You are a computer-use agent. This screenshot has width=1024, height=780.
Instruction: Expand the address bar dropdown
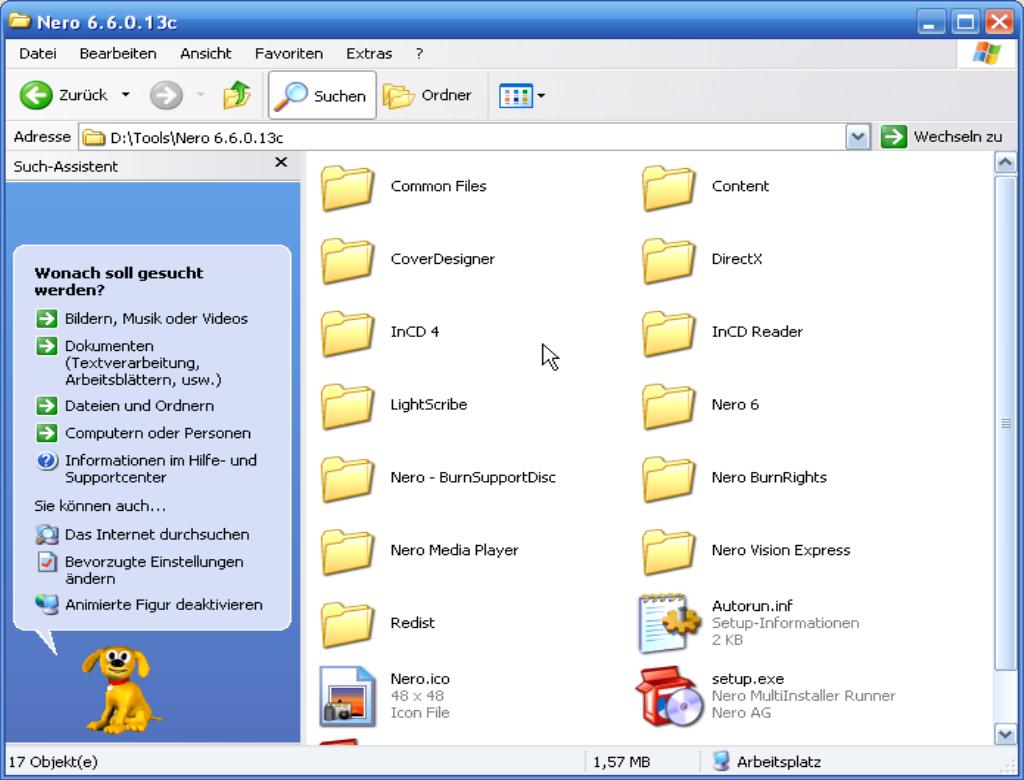coord(857,137)
